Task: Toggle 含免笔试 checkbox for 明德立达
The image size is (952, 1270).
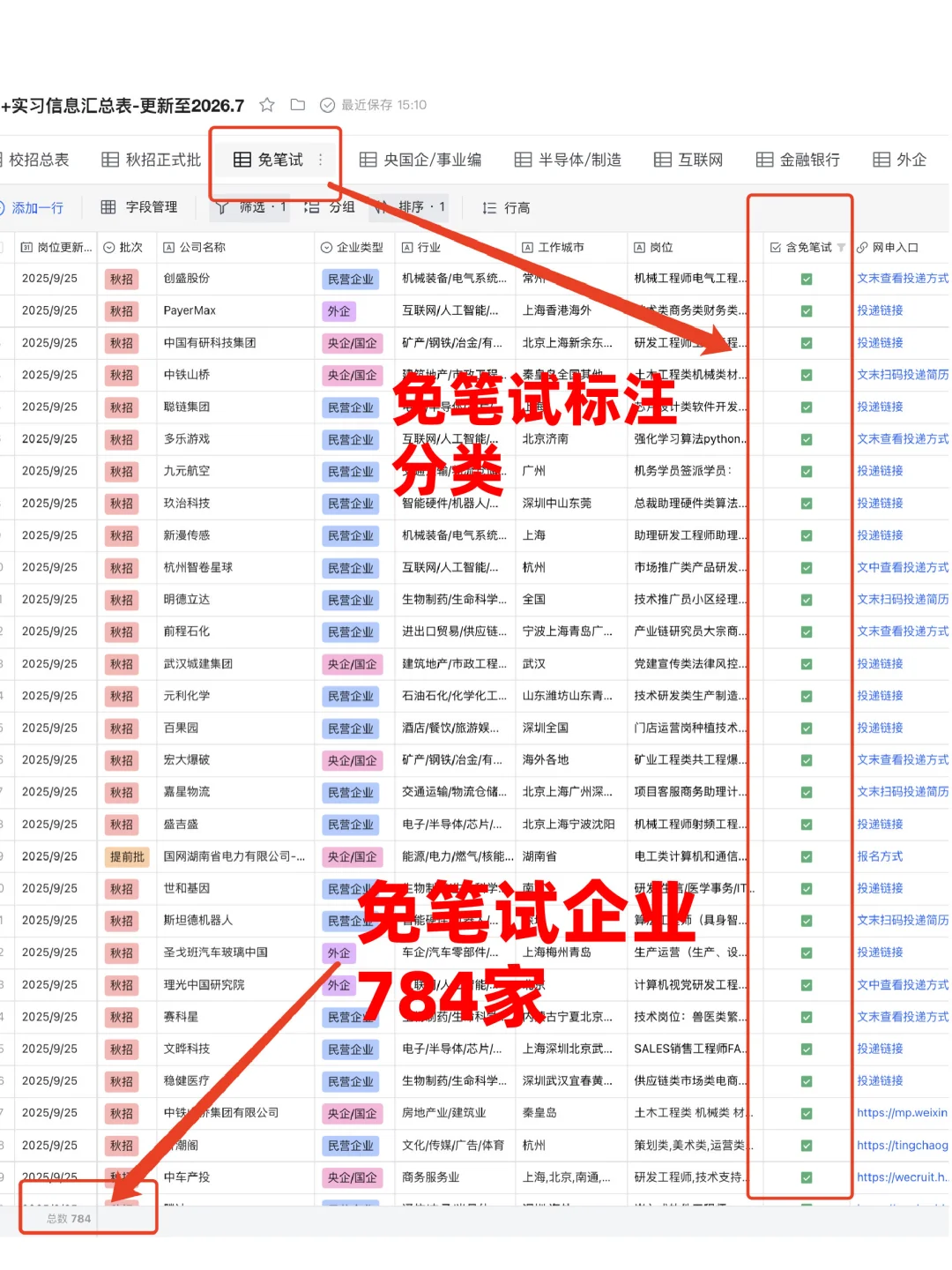Action: [807, 600]
